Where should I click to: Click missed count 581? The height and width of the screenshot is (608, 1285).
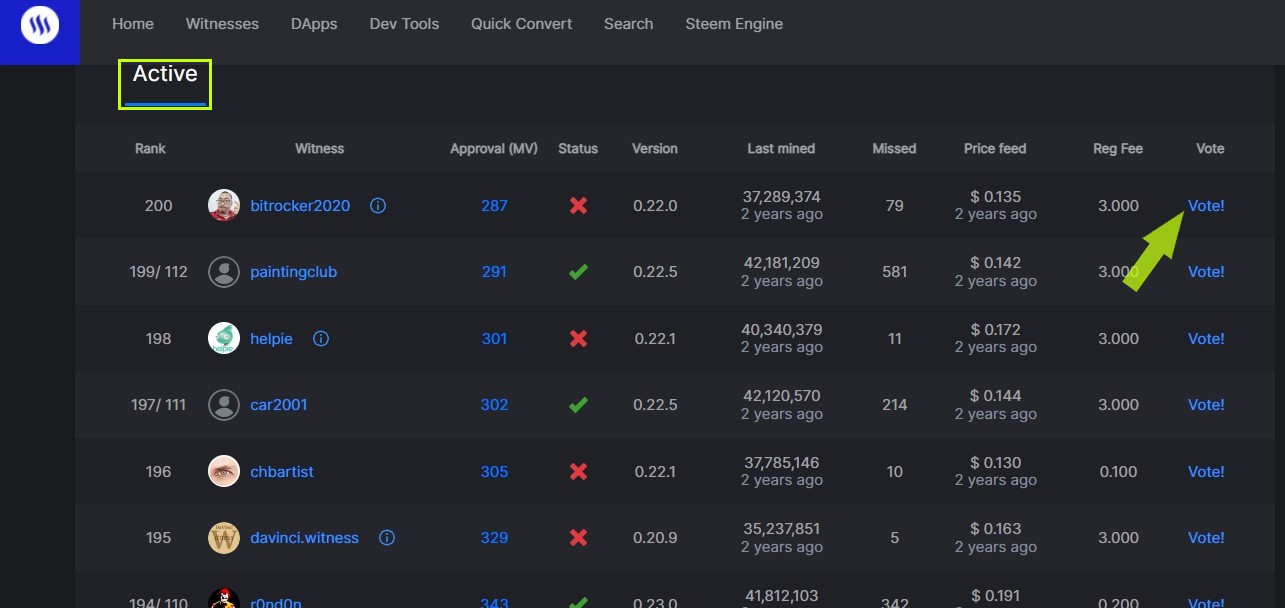point(894,272)
